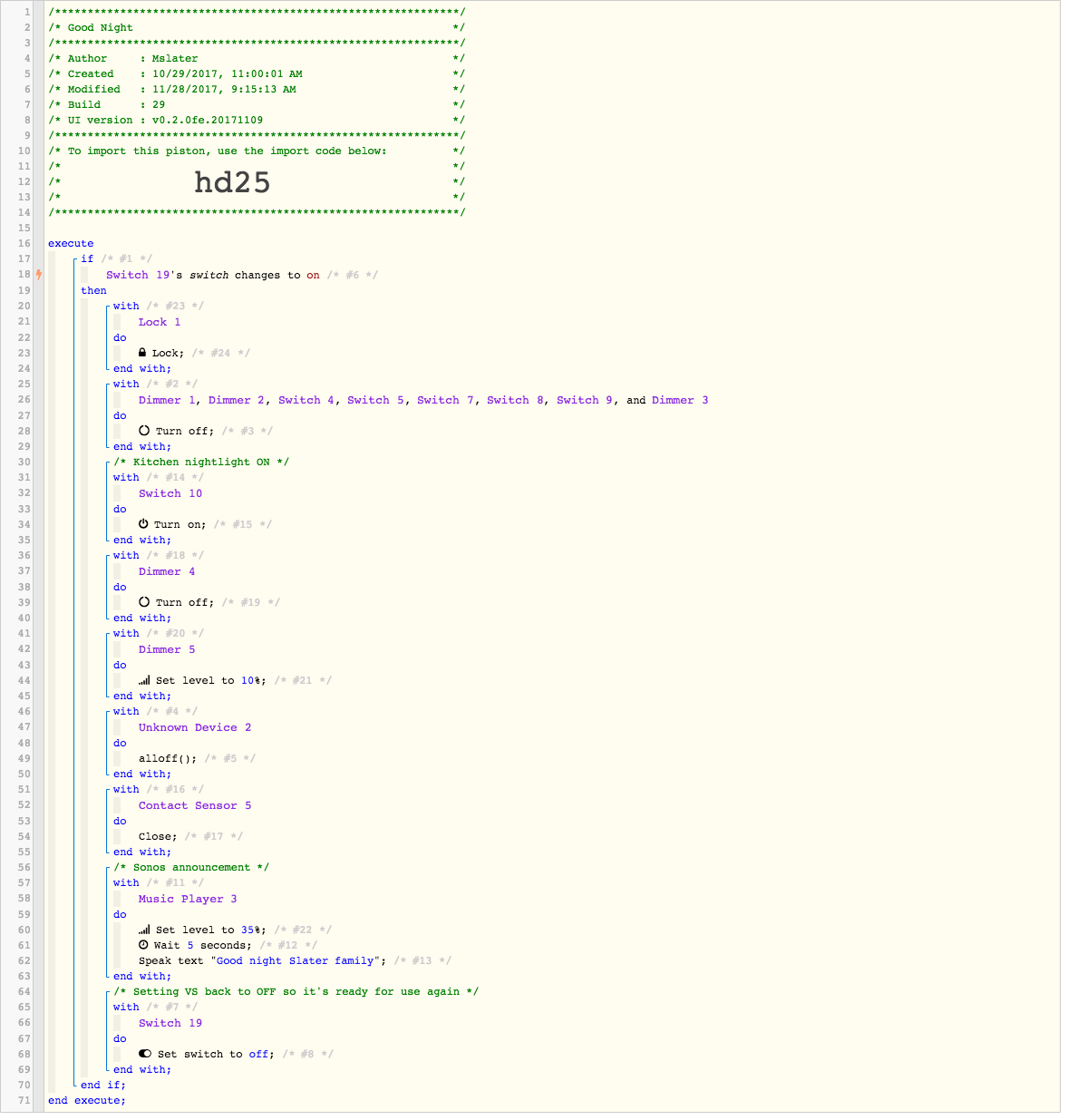Select device Dimmer 3

(x=680, y=400)
